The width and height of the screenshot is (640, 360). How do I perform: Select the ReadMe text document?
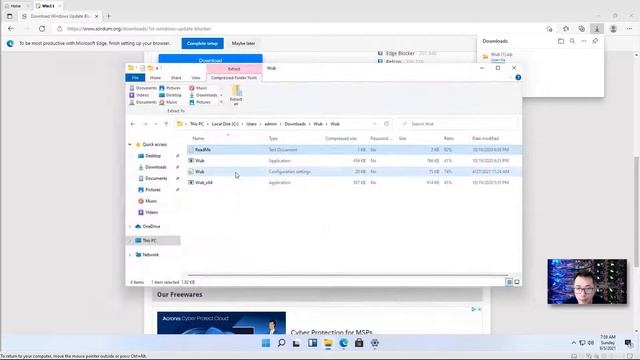tap(354, 150)
